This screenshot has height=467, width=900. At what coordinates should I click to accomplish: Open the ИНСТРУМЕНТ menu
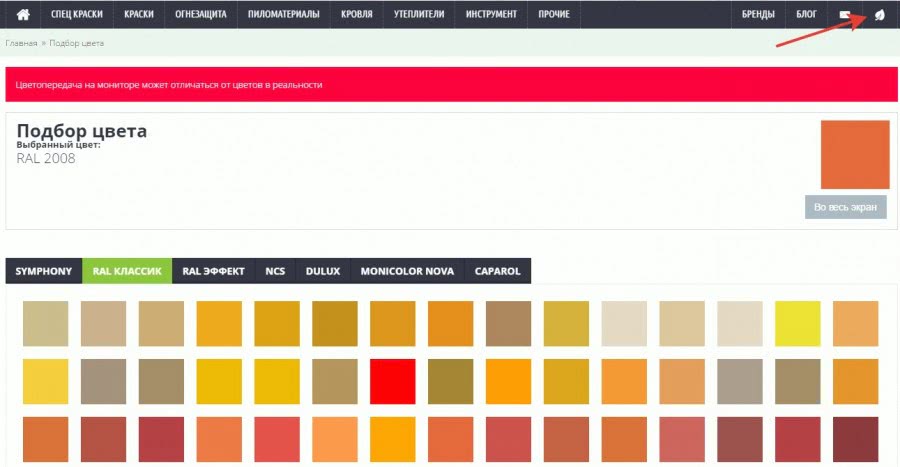tap(491, 15)
